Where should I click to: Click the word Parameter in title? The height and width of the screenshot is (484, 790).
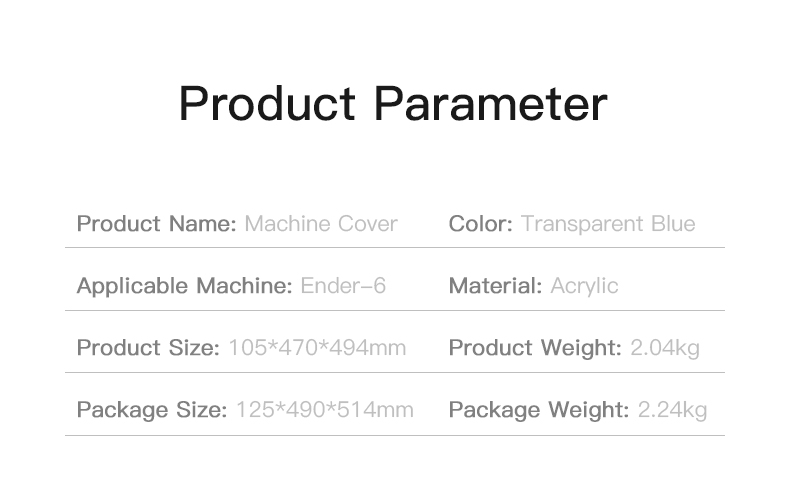pos(491,104)
